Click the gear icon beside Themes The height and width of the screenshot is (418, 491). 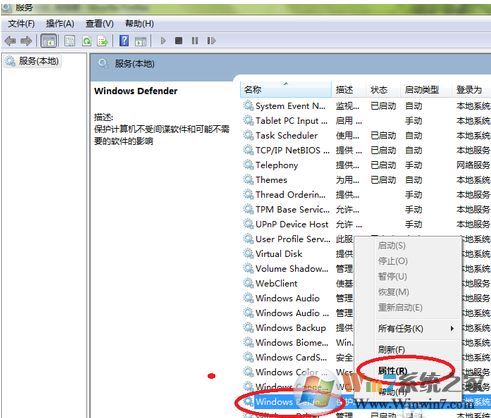248,180
